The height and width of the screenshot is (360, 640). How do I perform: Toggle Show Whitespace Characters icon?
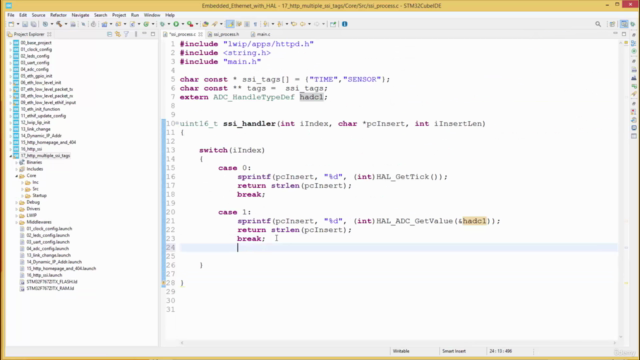tap(256, 24)
